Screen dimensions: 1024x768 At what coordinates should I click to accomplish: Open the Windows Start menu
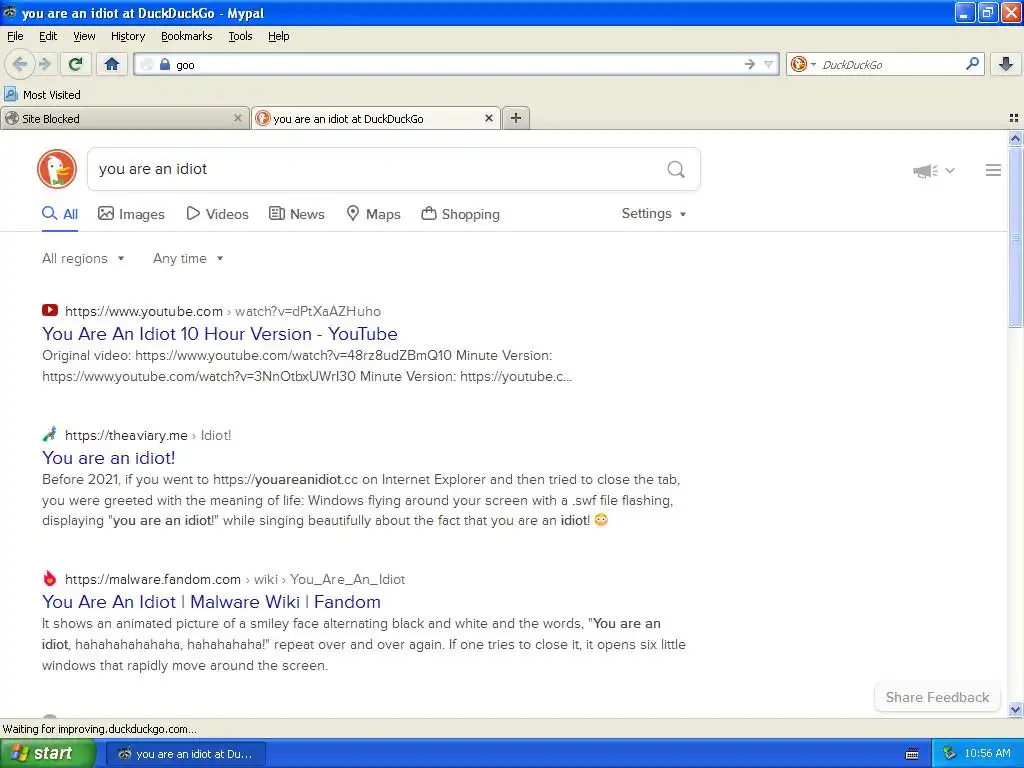point(46,754)
